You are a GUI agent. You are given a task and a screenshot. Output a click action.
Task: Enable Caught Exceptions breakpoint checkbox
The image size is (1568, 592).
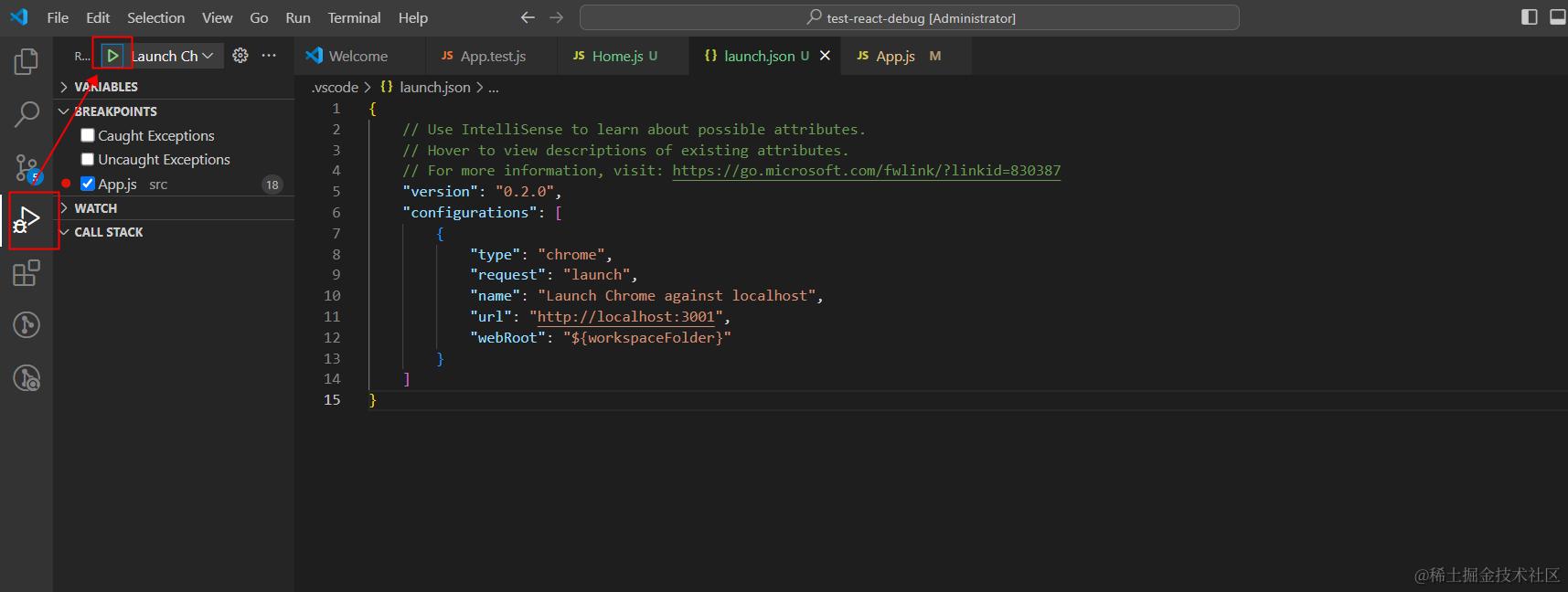point(88,135)
